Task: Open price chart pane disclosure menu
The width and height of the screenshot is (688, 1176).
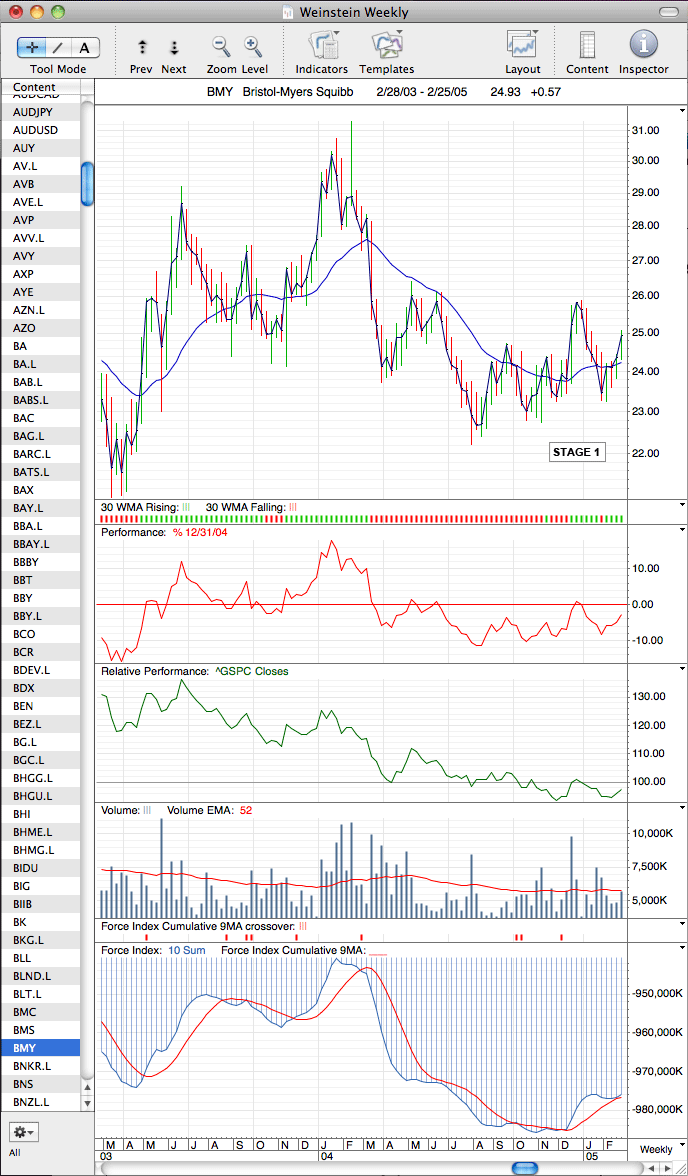Action: pyautogui.click(x=682, y=111)
